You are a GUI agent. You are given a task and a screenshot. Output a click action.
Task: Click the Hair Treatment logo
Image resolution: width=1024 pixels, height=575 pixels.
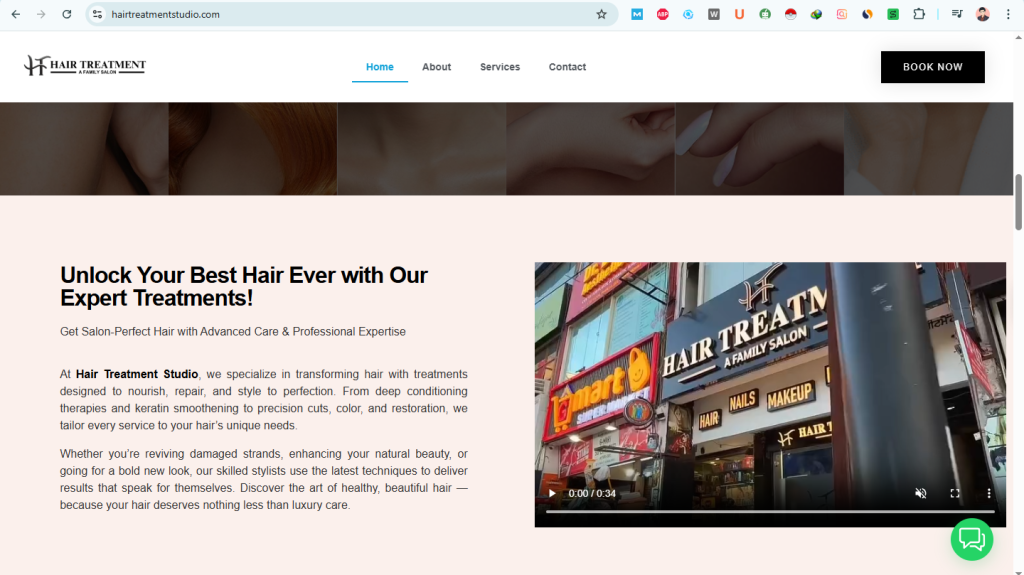pos(85,66)
